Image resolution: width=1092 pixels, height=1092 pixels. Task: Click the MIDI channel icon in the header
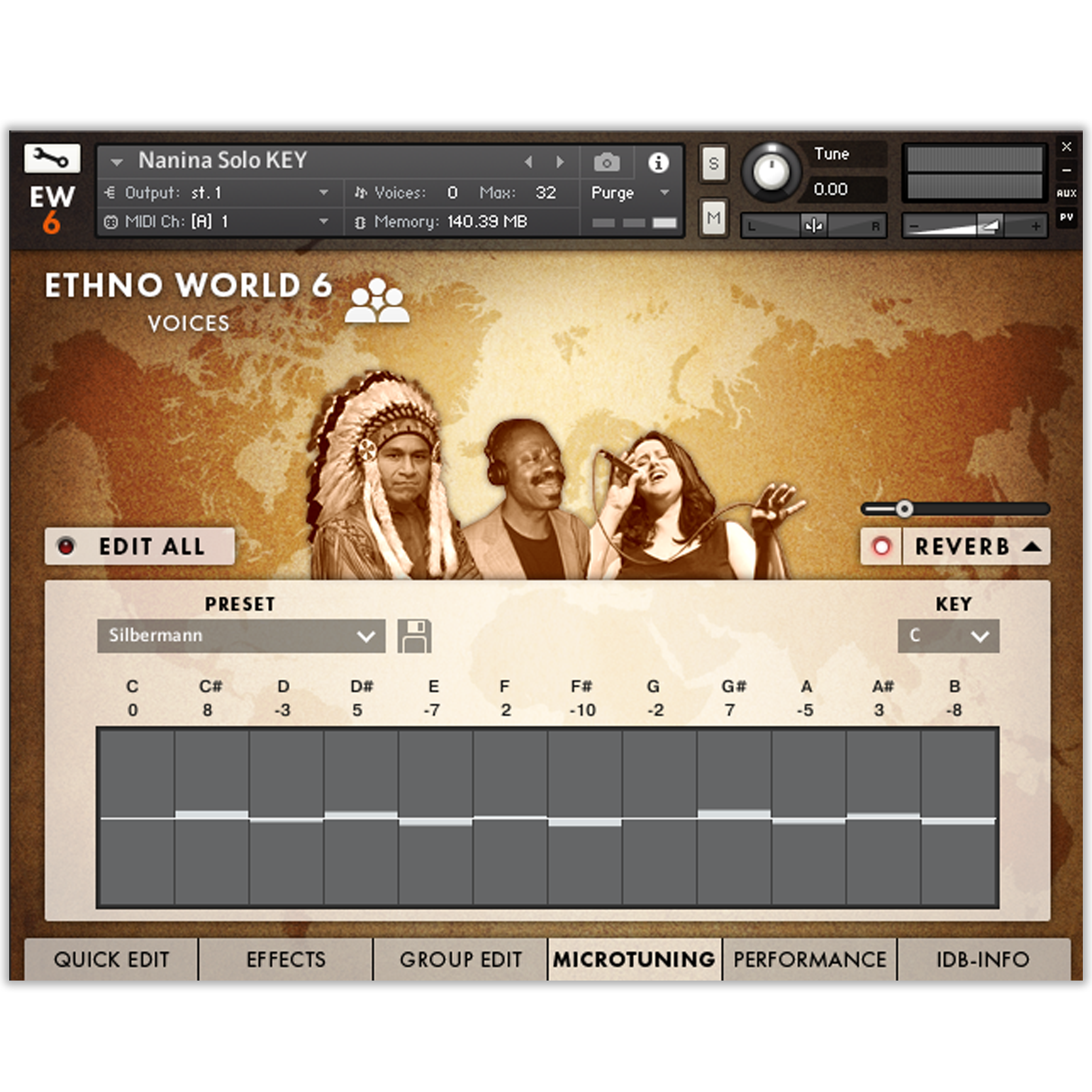tap(111, 222)
